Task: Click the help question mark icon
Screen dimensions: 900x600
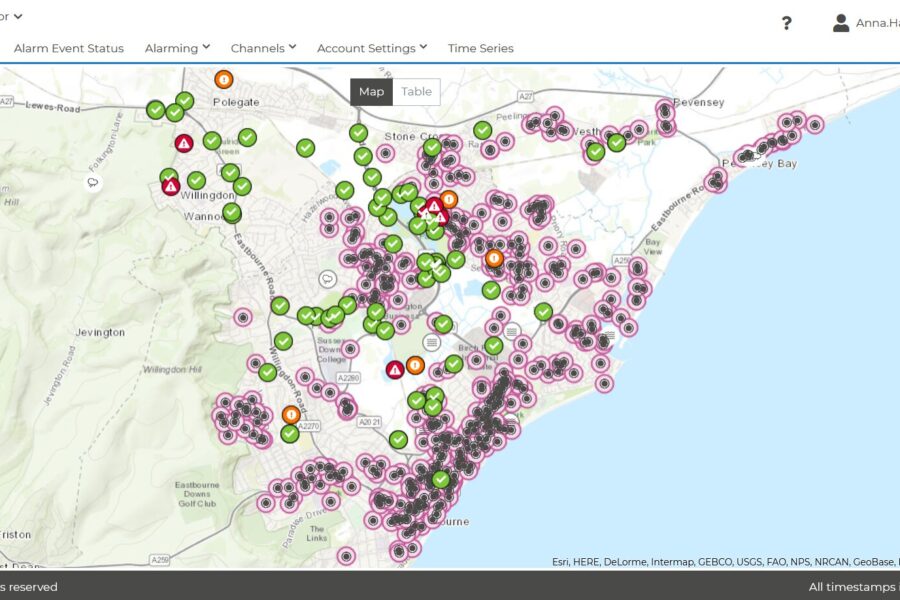Action: [x=787, y=23]
